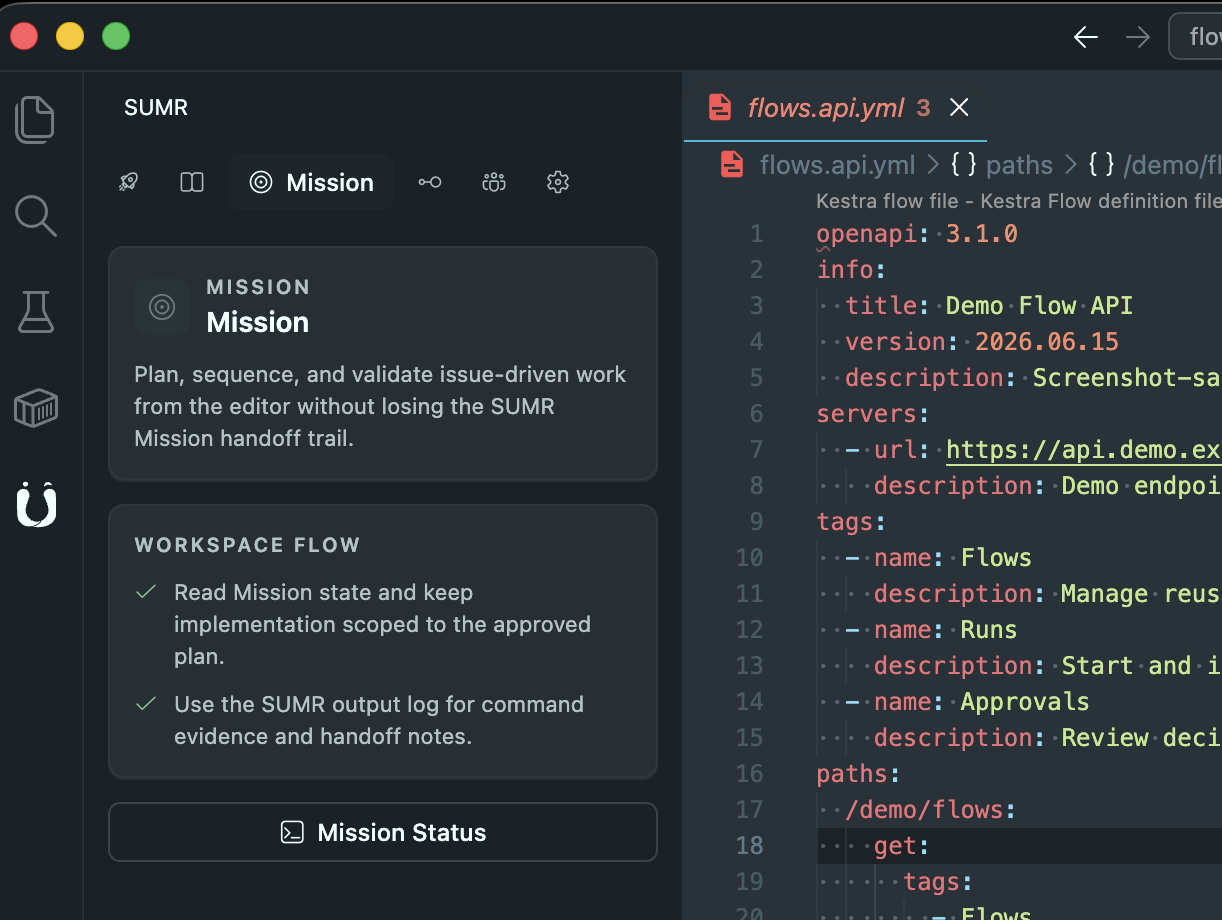Select the connection nodes tab icon
The width and height of the screenshot is (1222, 920).
tap(430, 182)
